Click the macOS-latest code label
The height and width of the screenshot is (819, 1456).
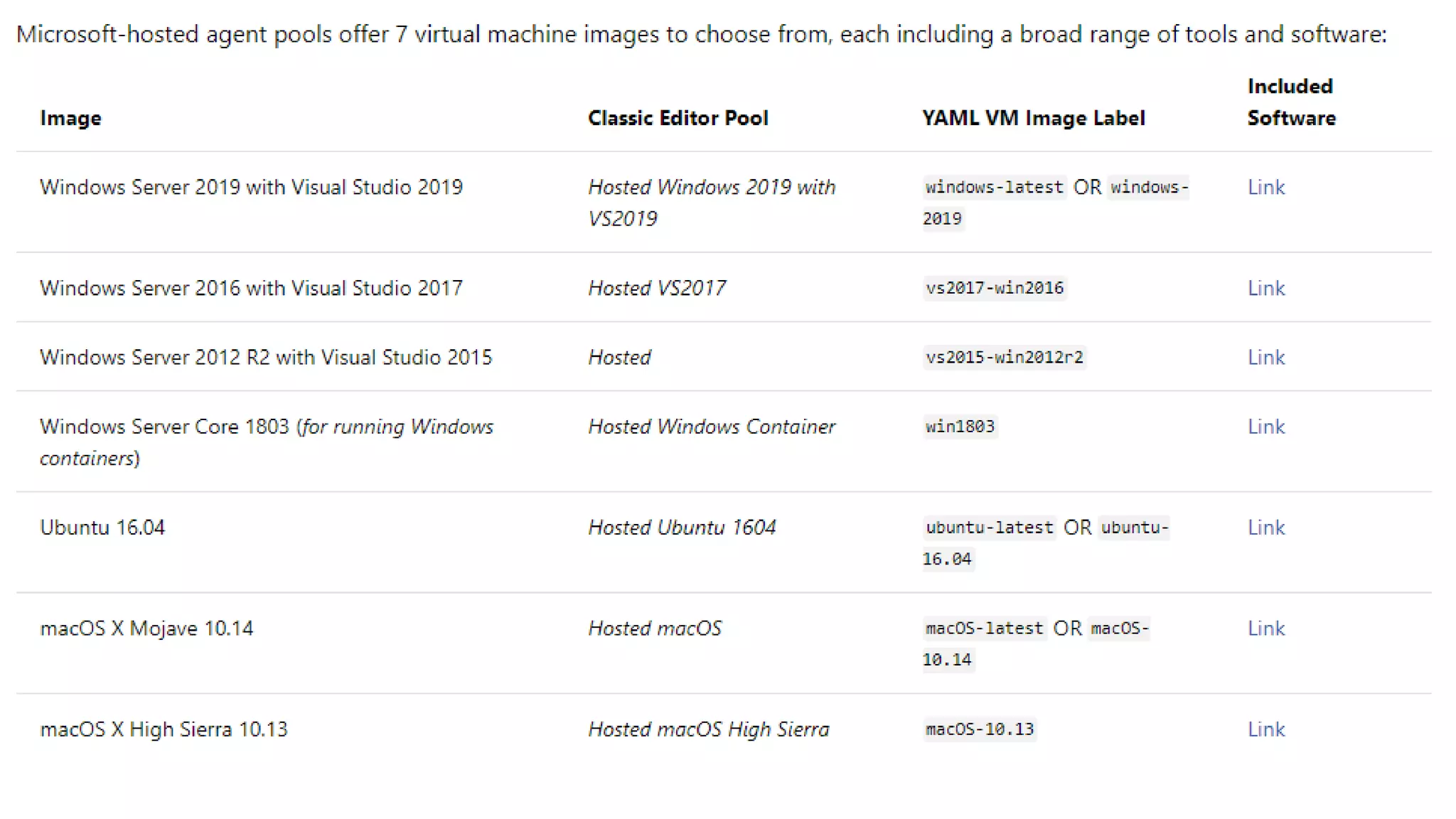click(x=984, y=628)
